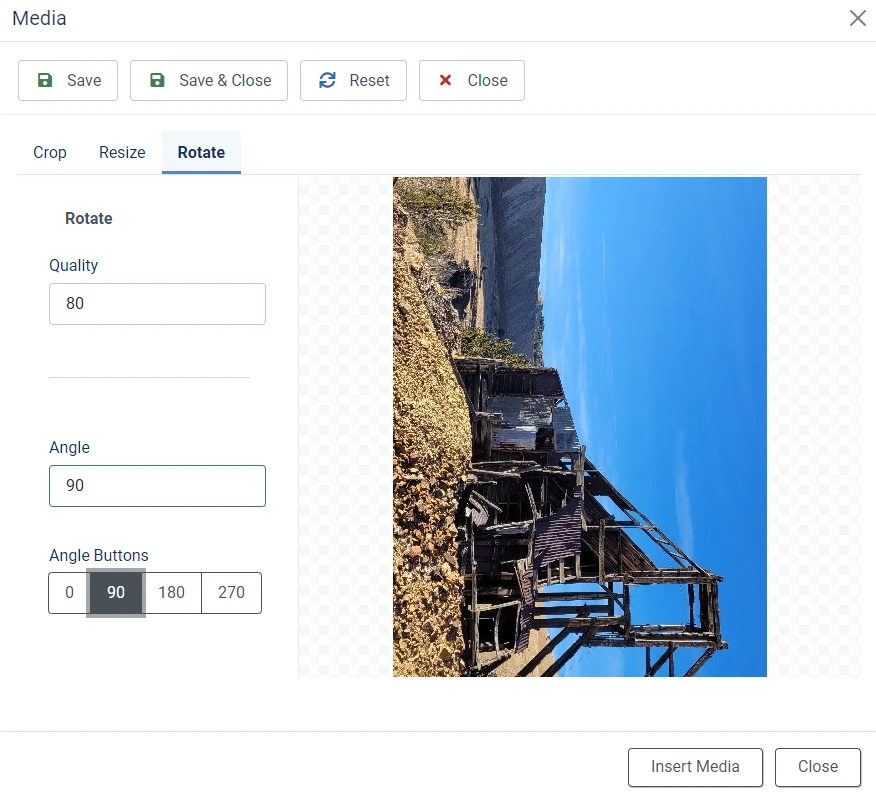Click the Quality label
Viewport: 876px width, 799px height.
point(73,265)
